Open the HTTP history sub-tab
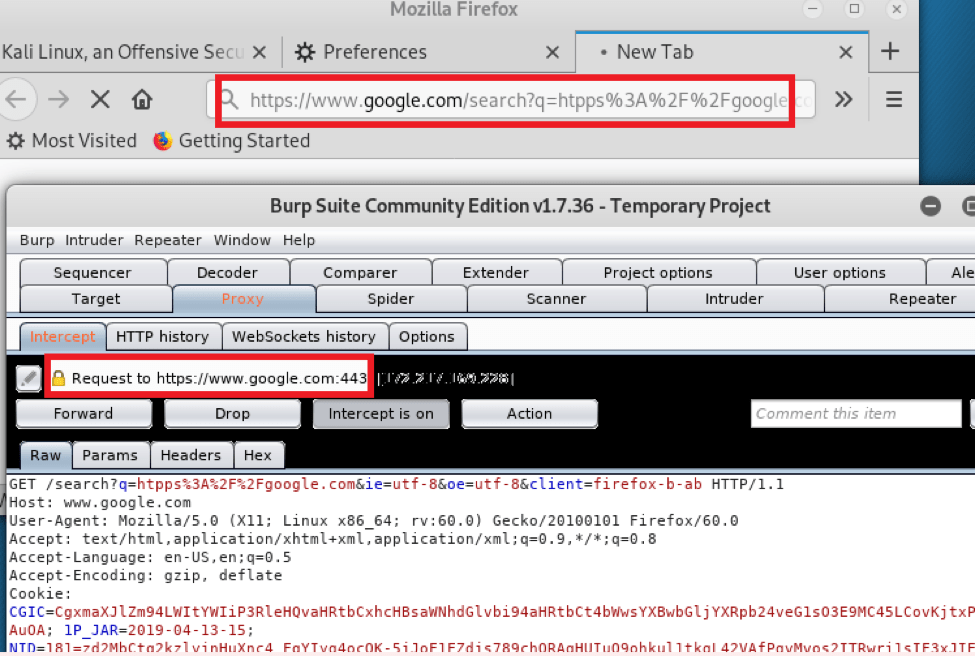Image resolution: width=975 pixels, height=656 pixels. coord(162,336)
